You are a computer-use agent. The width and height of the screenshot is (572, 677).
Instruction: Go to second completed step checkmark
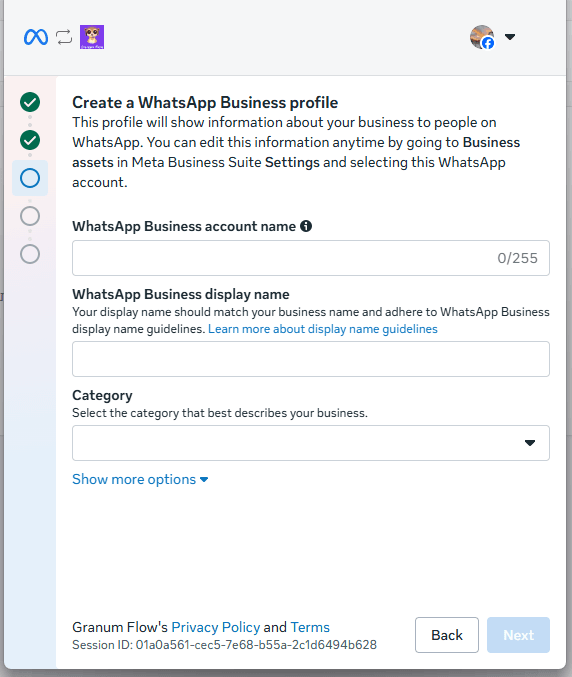pos(30,140)
